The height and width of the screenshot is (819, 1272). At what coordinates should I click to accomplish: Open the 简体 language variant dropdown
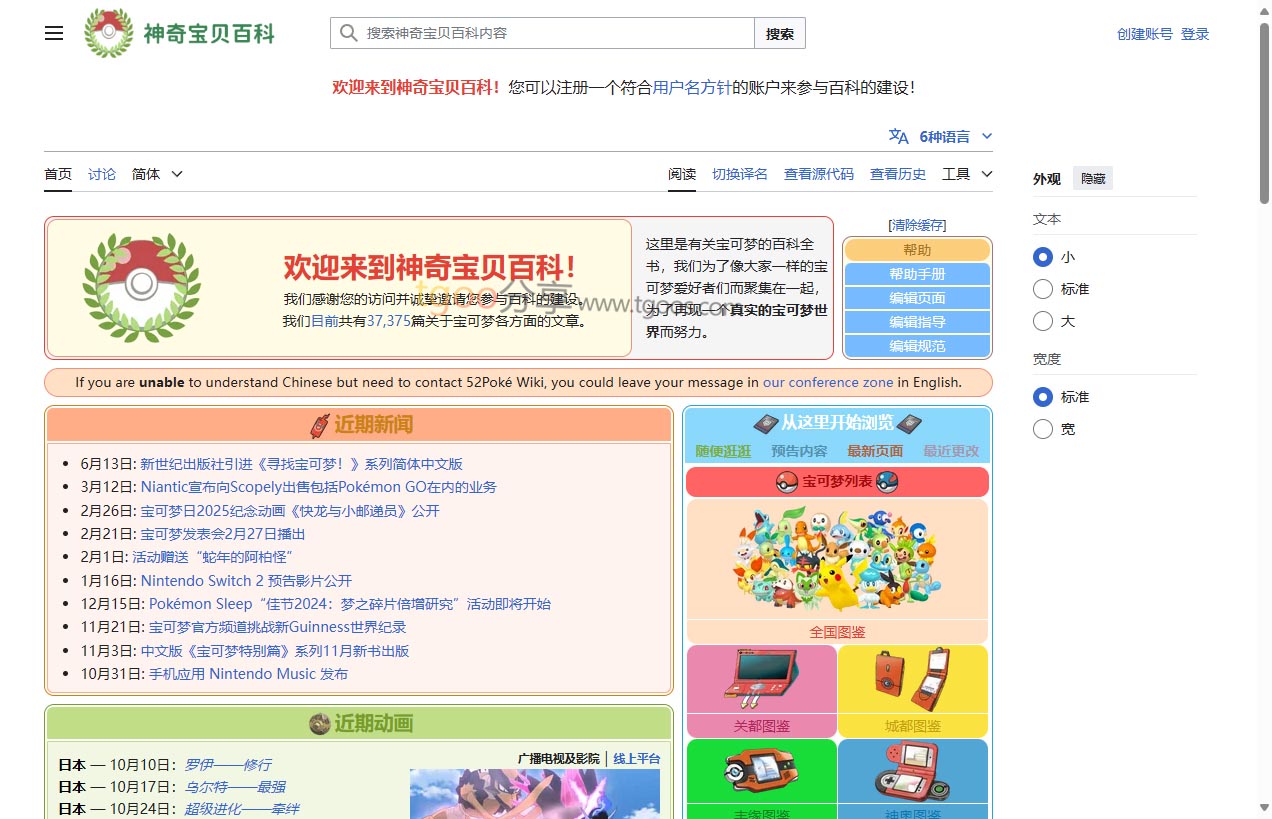[157, 174]
